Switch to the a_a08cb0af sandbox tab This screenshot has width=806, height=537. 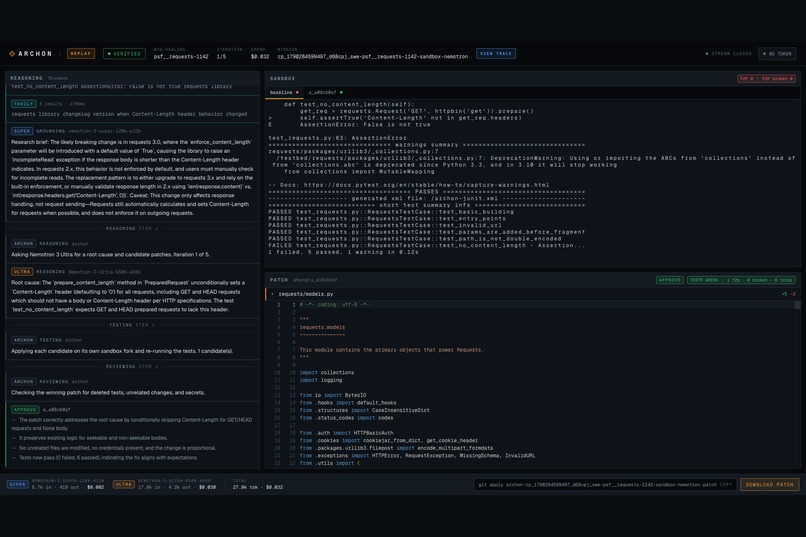click(x=325, y=92)
